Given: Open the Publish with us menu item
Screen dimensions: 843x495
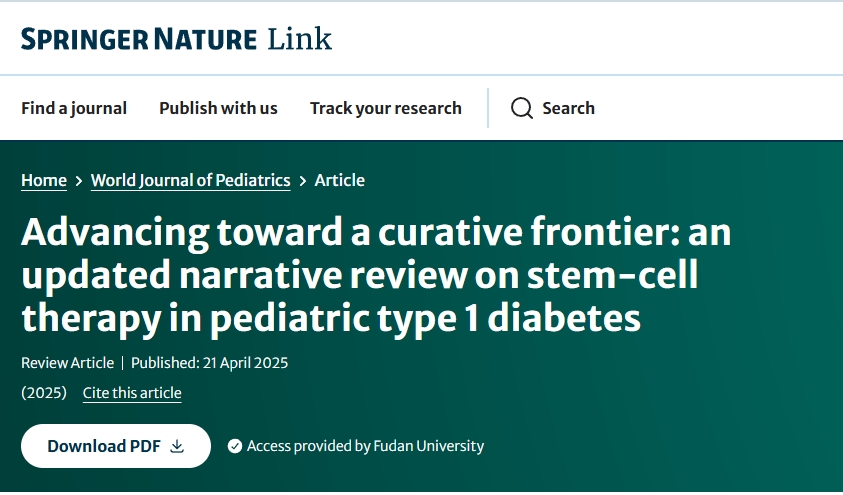Looking at the screenshot, I should pyautogui.click(x=218, y=108).
